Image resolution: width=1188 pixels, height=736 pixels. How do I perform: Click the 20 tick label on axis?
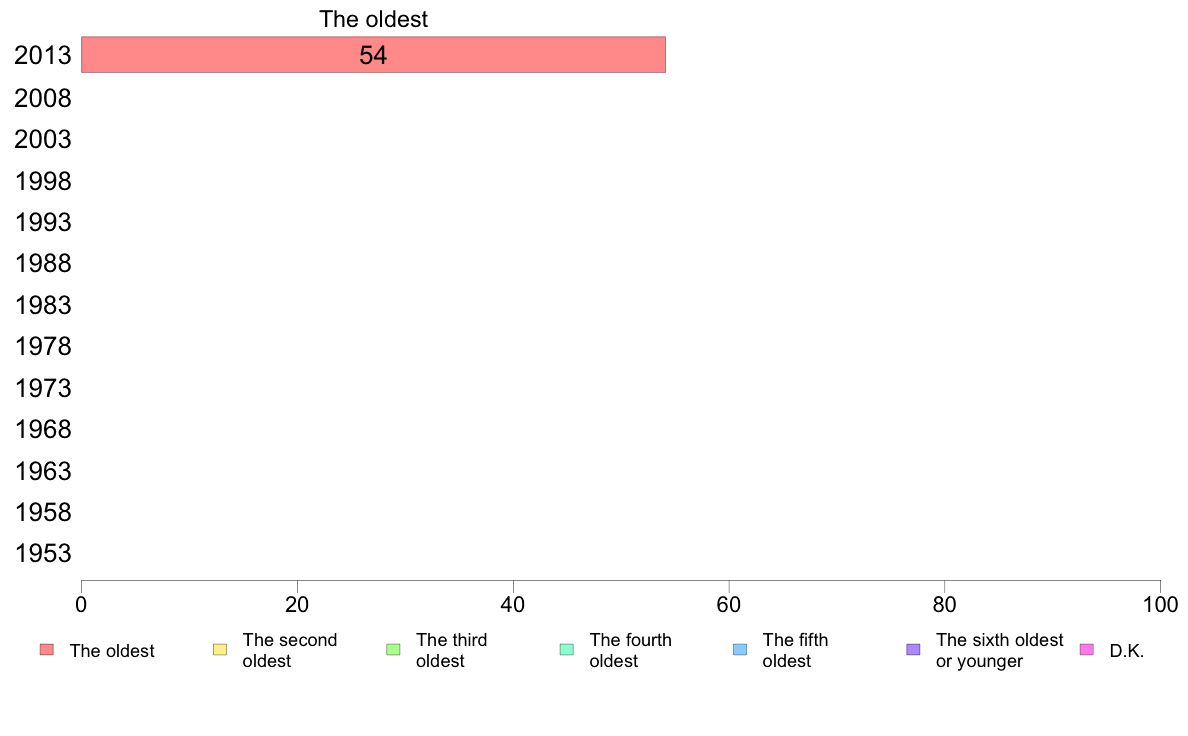pos(297,604)
